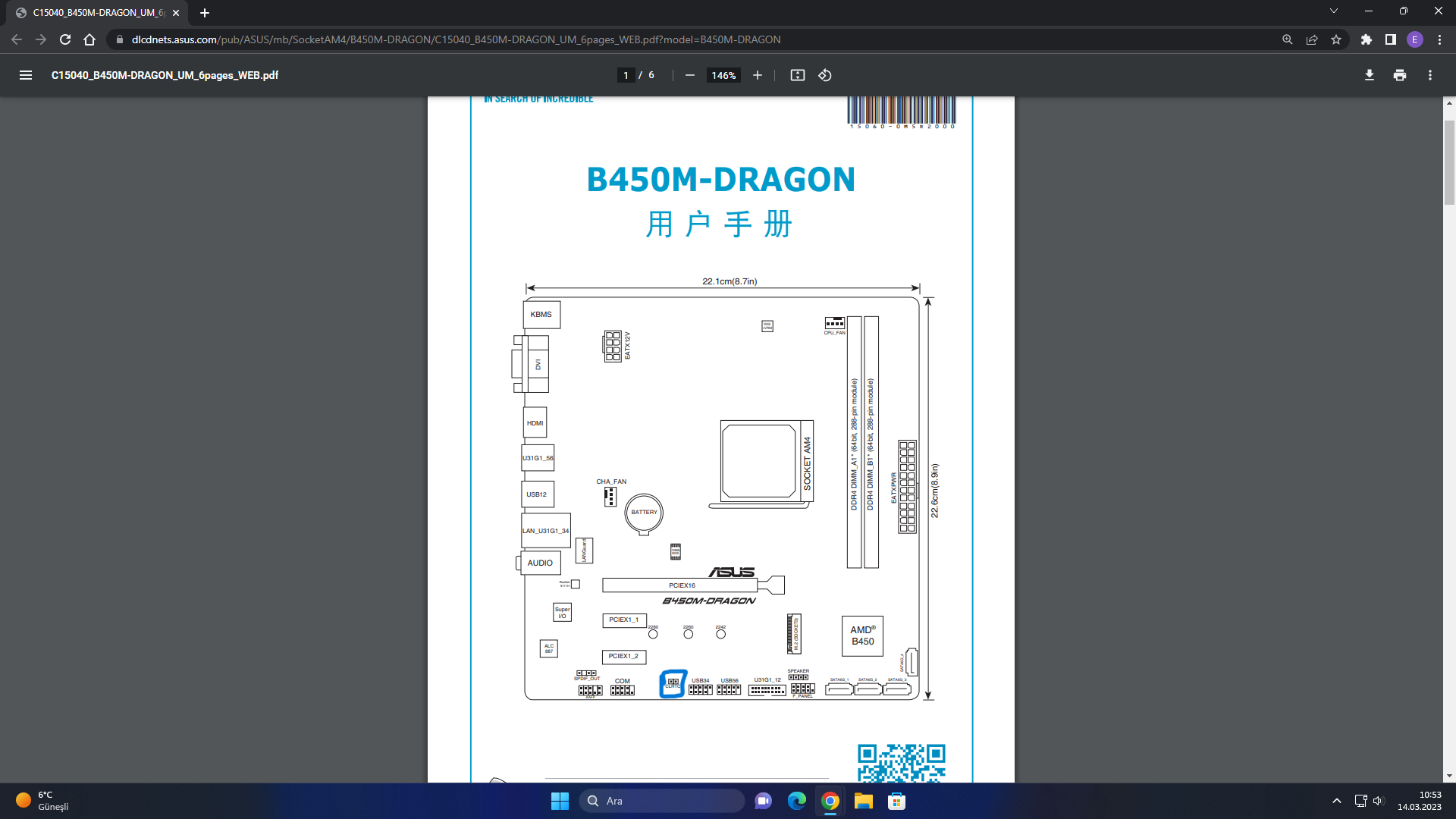Viewport: 1456px width, 819px height.
Task: Download the PDF file
Action: [x=1369, y=75]
